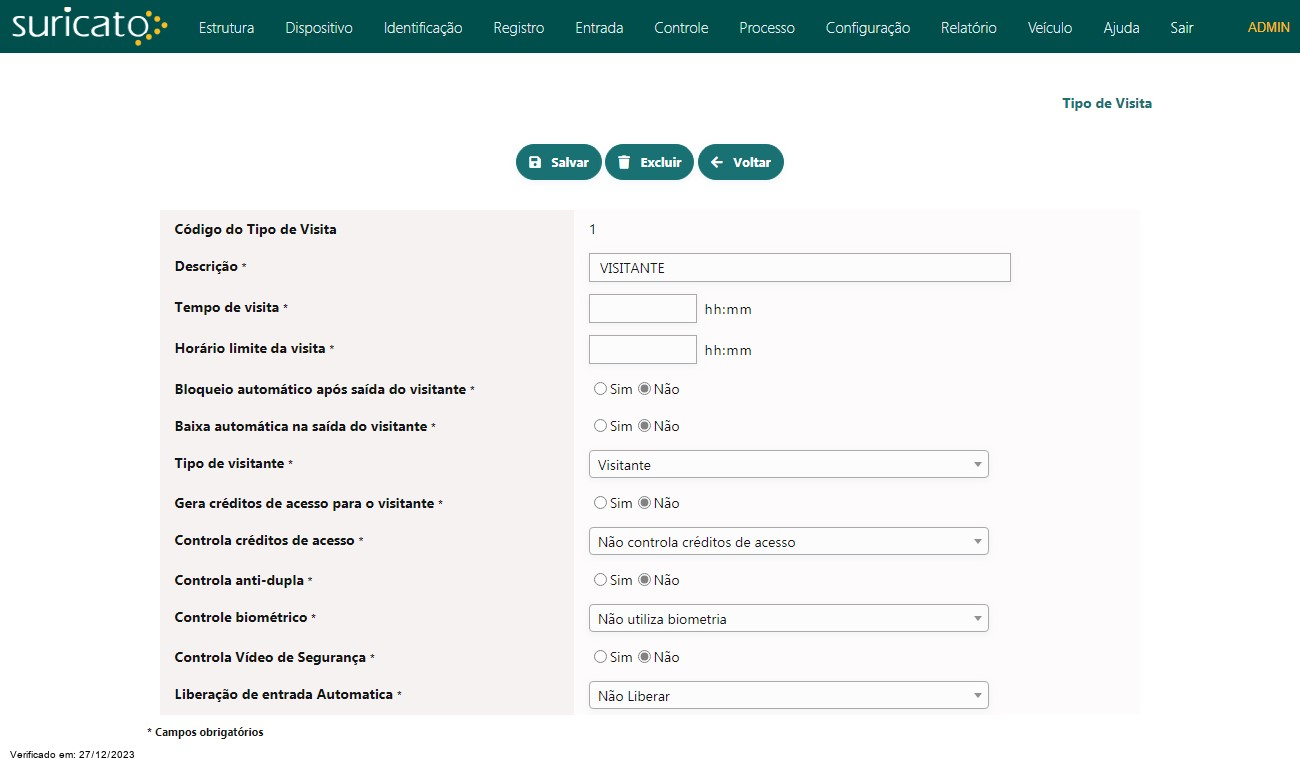Open the Estrutura menu
Screen dimensions: 1300x769
tap(226, 28)
